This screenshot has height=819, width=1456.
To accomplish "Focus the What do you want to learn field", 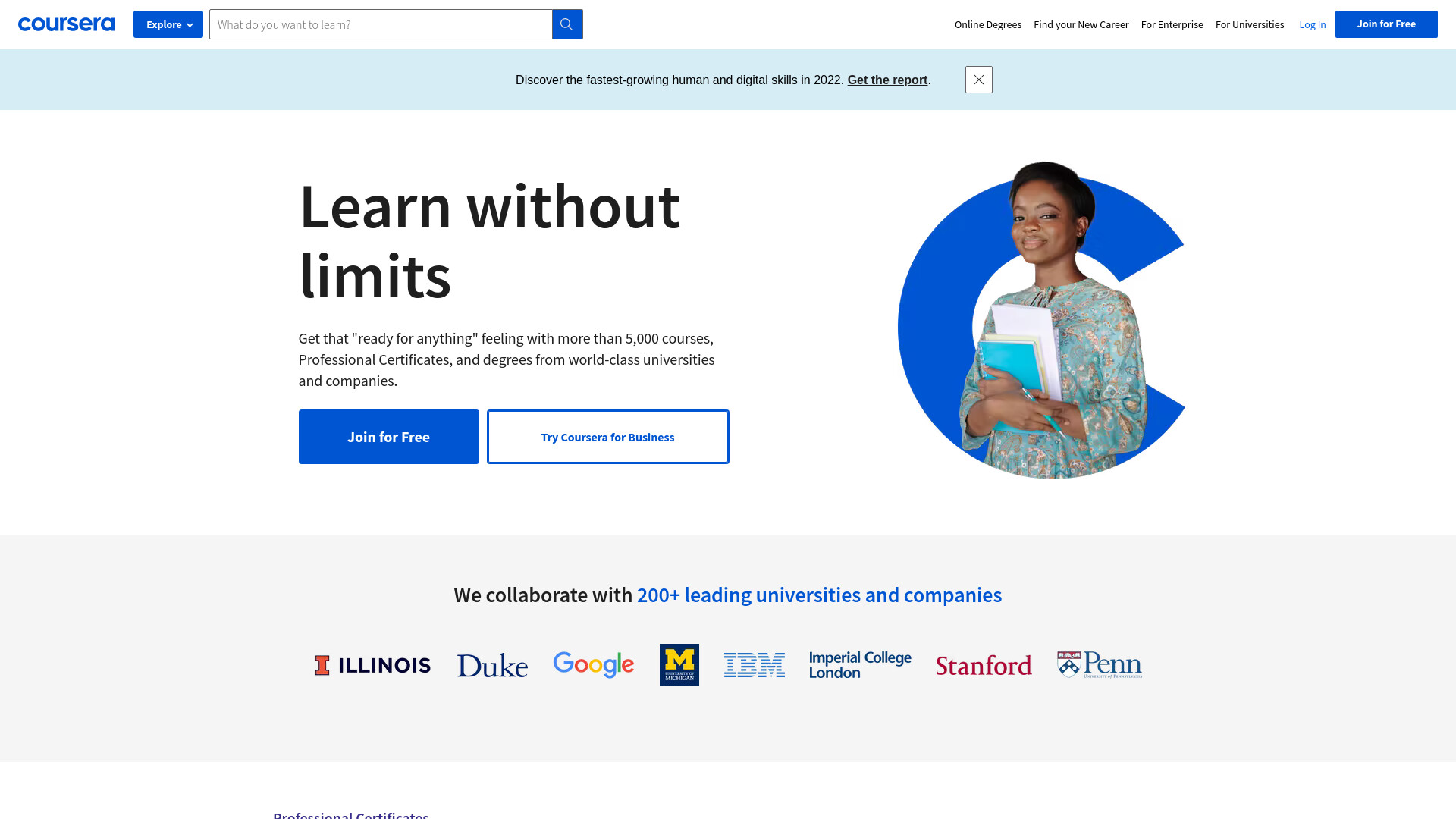I will (381, 24).
